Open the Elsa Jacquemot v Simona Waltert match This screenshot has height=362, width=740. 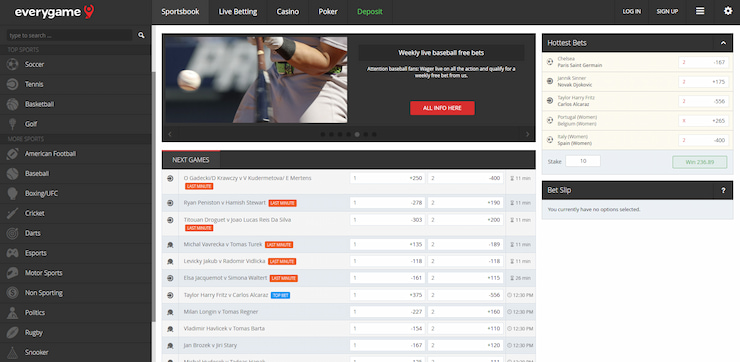[x=226, y=278]
